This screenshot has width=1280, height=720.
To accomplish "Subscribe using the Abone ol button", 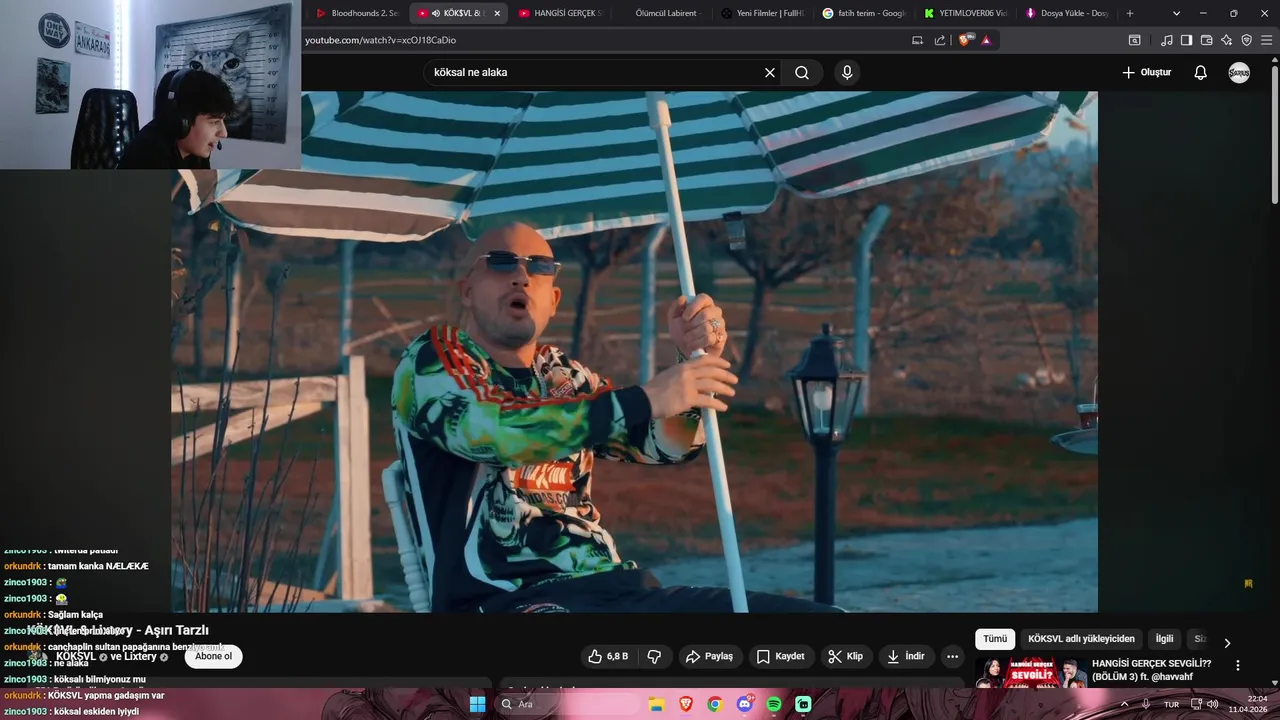I will pyautogui.click(x=213, y=656).
